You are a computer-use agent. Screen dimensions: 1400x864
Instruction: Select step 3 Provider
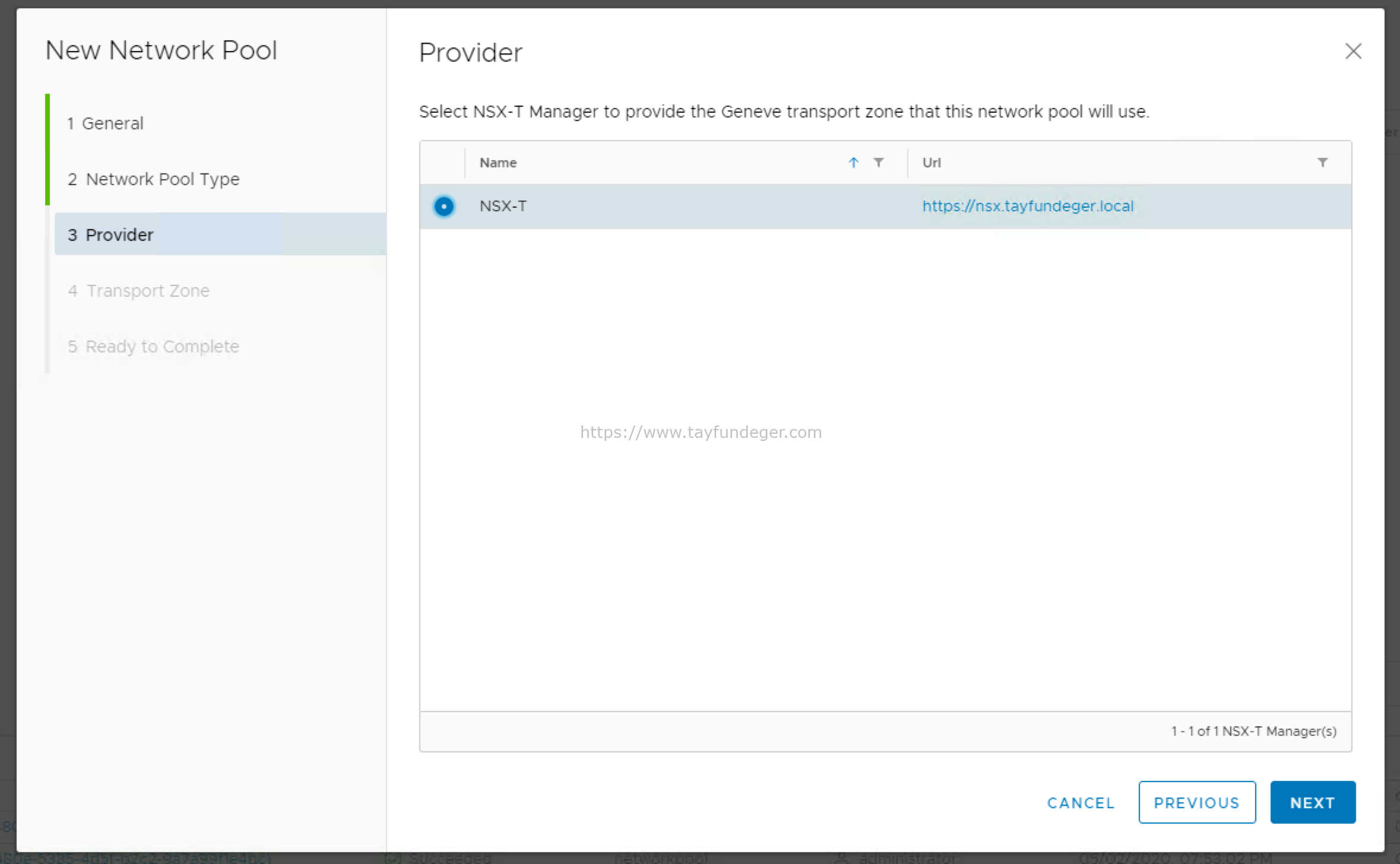(x=220, y=234)
